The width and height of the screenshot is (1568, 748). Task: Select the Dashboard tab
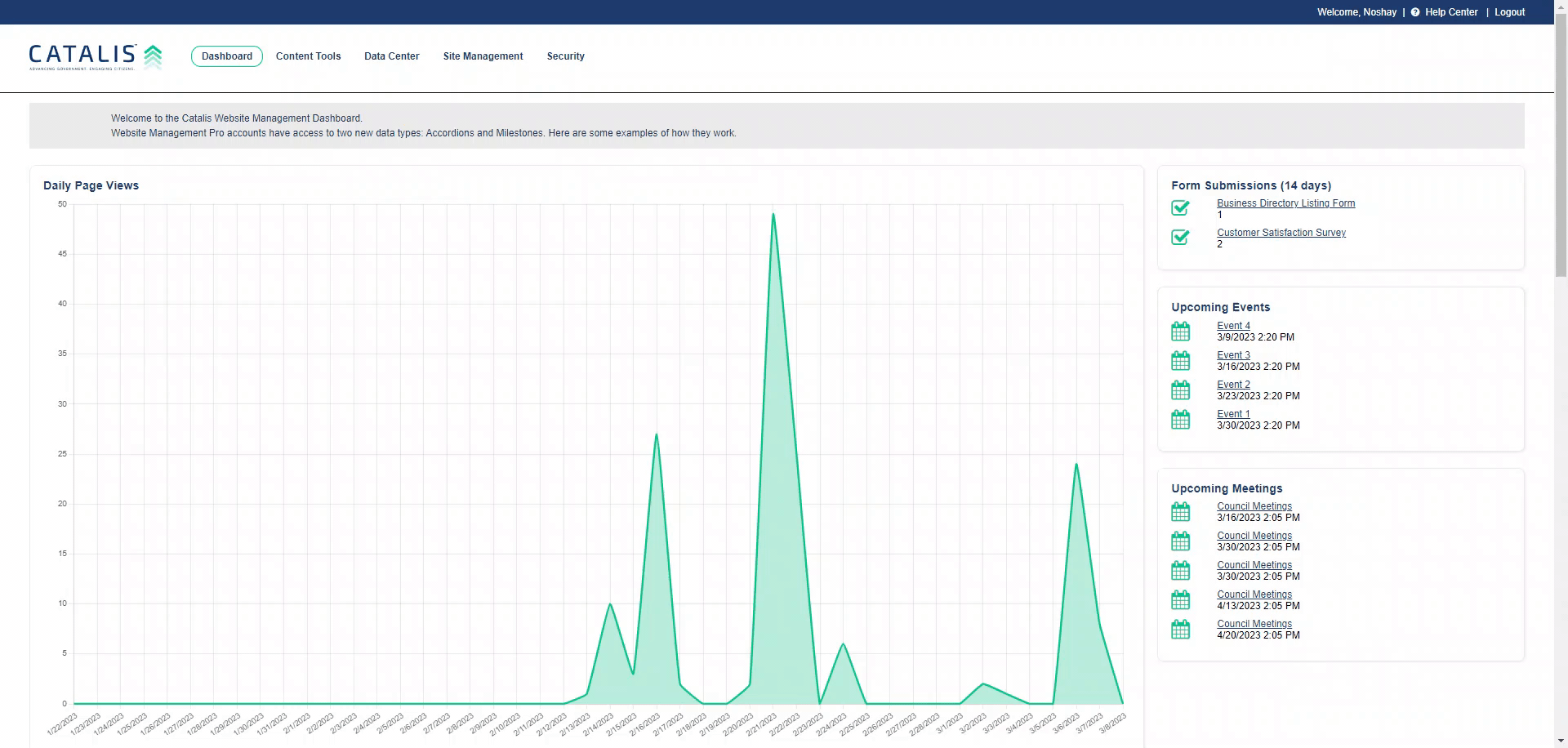click(227, 56)
